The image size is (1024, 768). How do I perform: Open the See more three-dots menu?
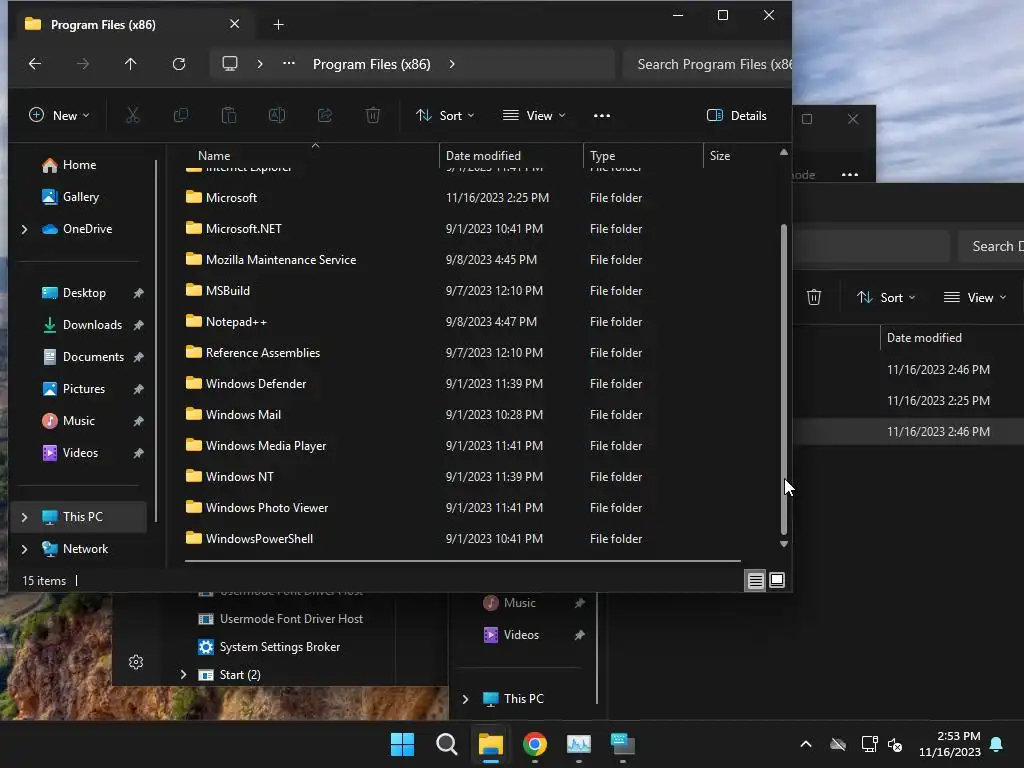tap(601, 116)
